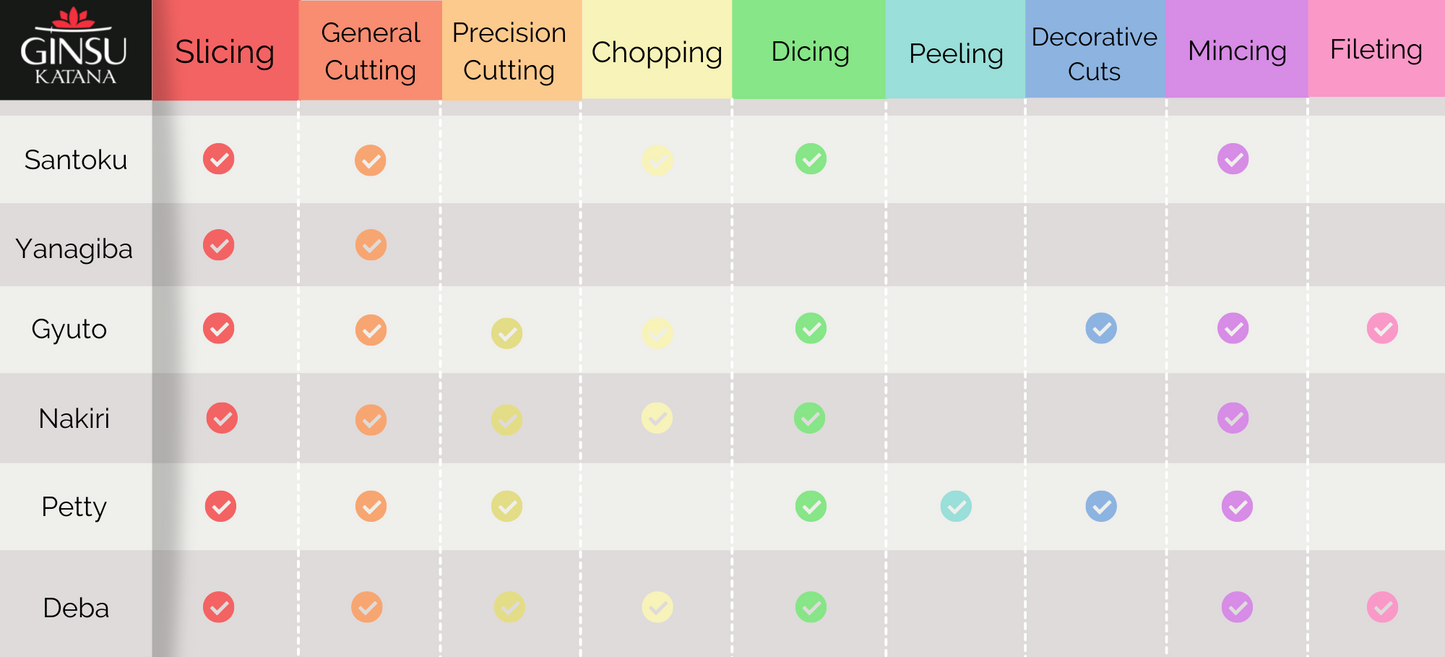Click Gyuto's blue Decorative Cuts checkmark
Image resolution: width=1445 pixels, height=657 pixels.
(1101, 328)
